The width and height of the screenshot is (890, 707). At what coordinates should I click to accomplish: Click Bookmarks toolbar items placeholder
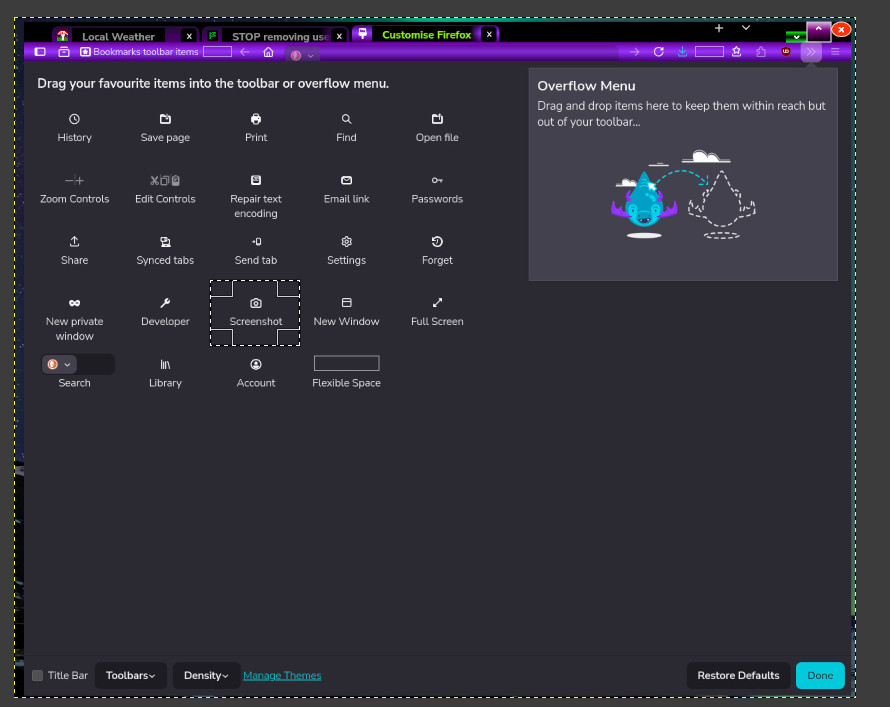coord(139,52)
